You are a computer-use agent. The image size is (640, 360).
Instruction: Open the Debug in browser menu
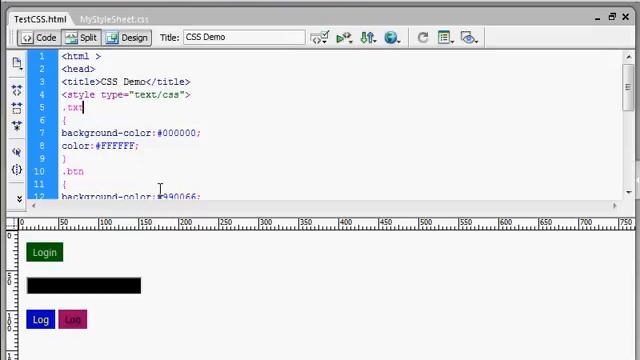coord(344,38)
